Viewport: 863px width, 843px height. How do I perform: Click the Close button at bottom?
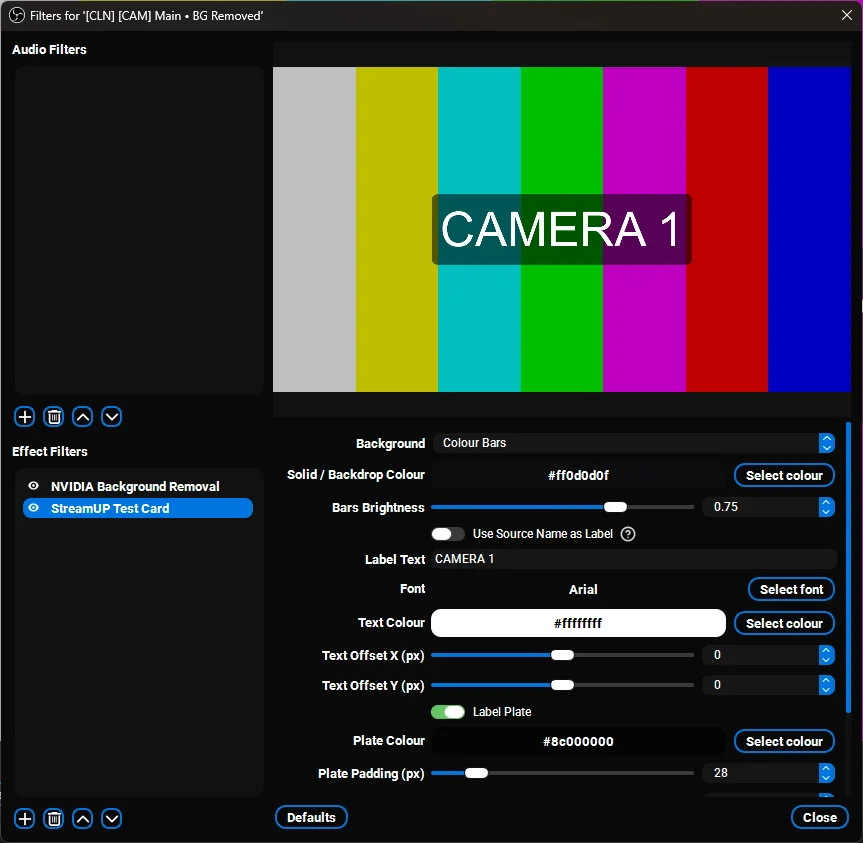[x=820, y=817]
